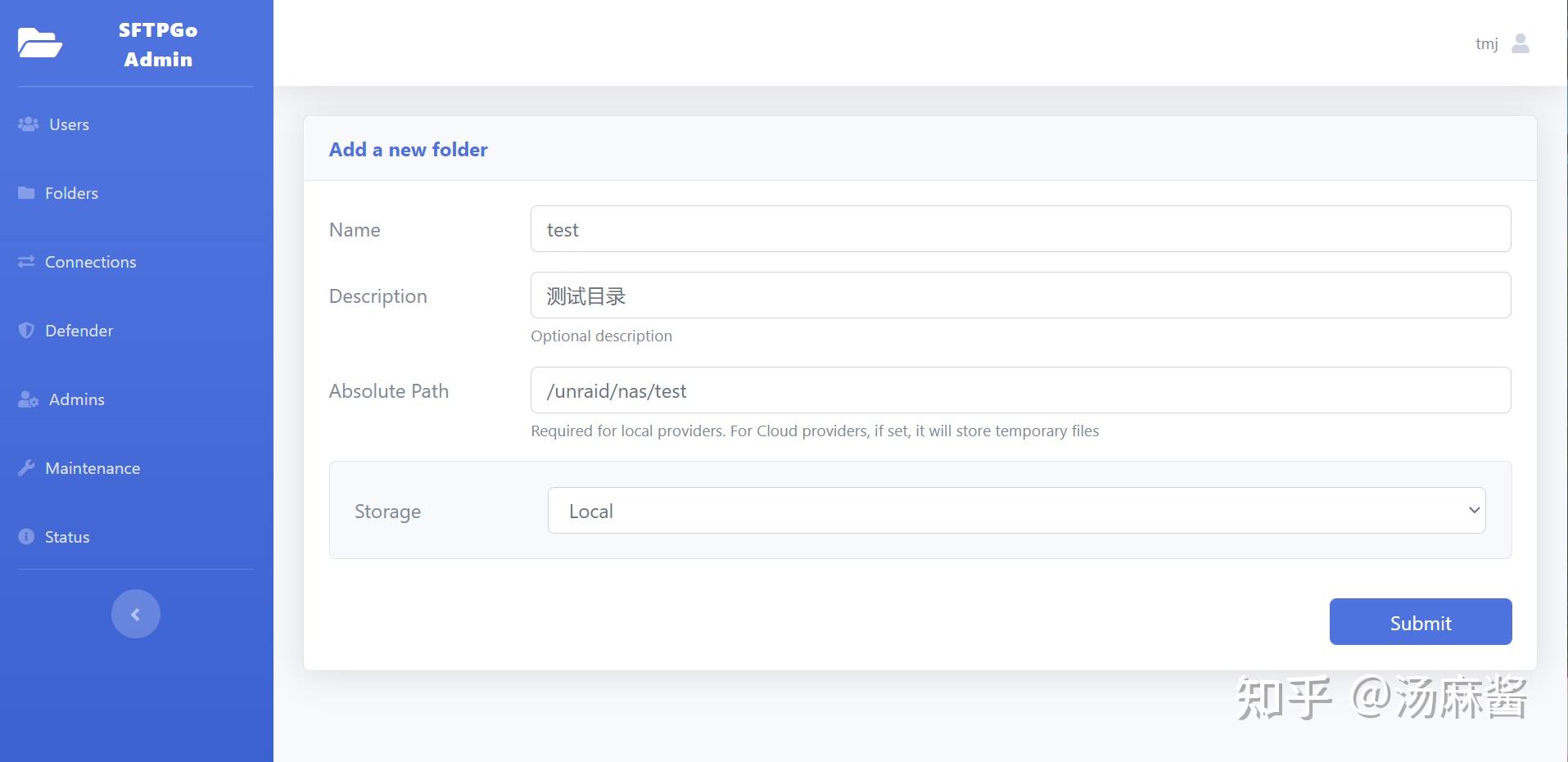Select the Defender shield icon
The image size is (1568, 762).
(x=25, y=330)
